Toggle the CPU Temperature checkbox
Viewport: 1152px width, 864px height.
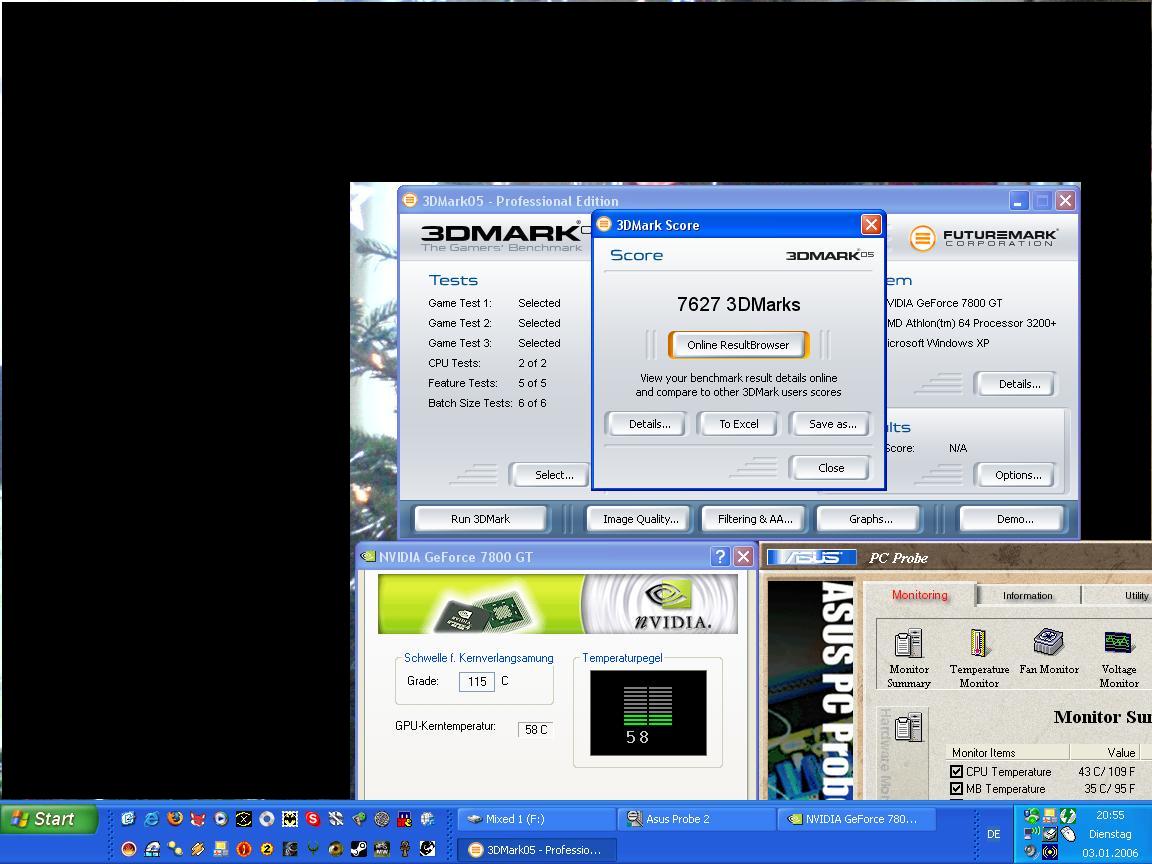(956, 771)
